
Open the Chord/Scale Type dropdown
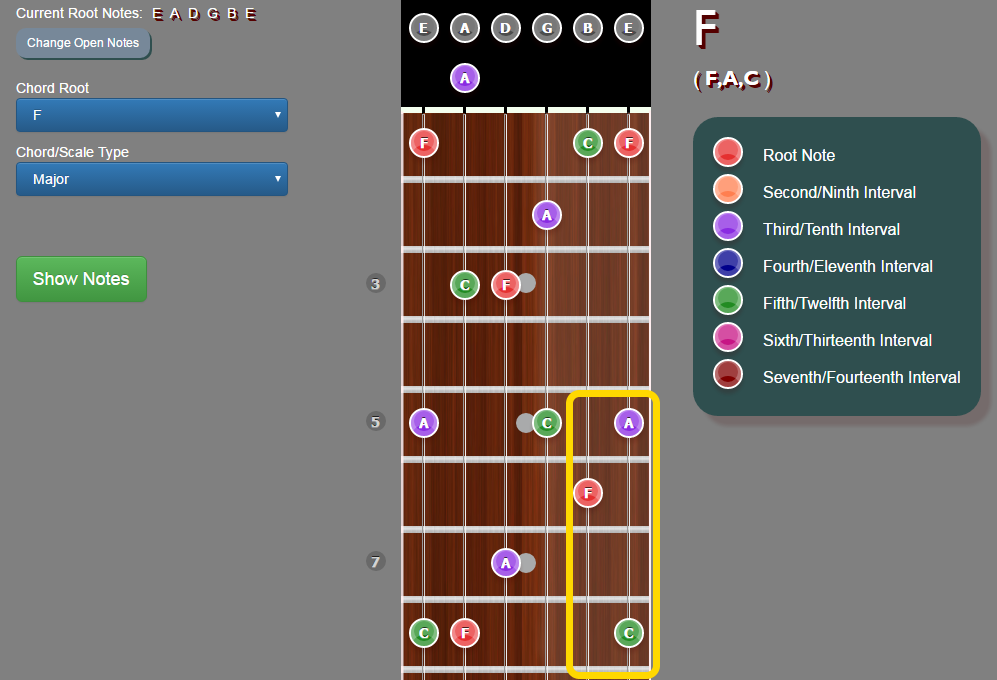click(152, 179)
